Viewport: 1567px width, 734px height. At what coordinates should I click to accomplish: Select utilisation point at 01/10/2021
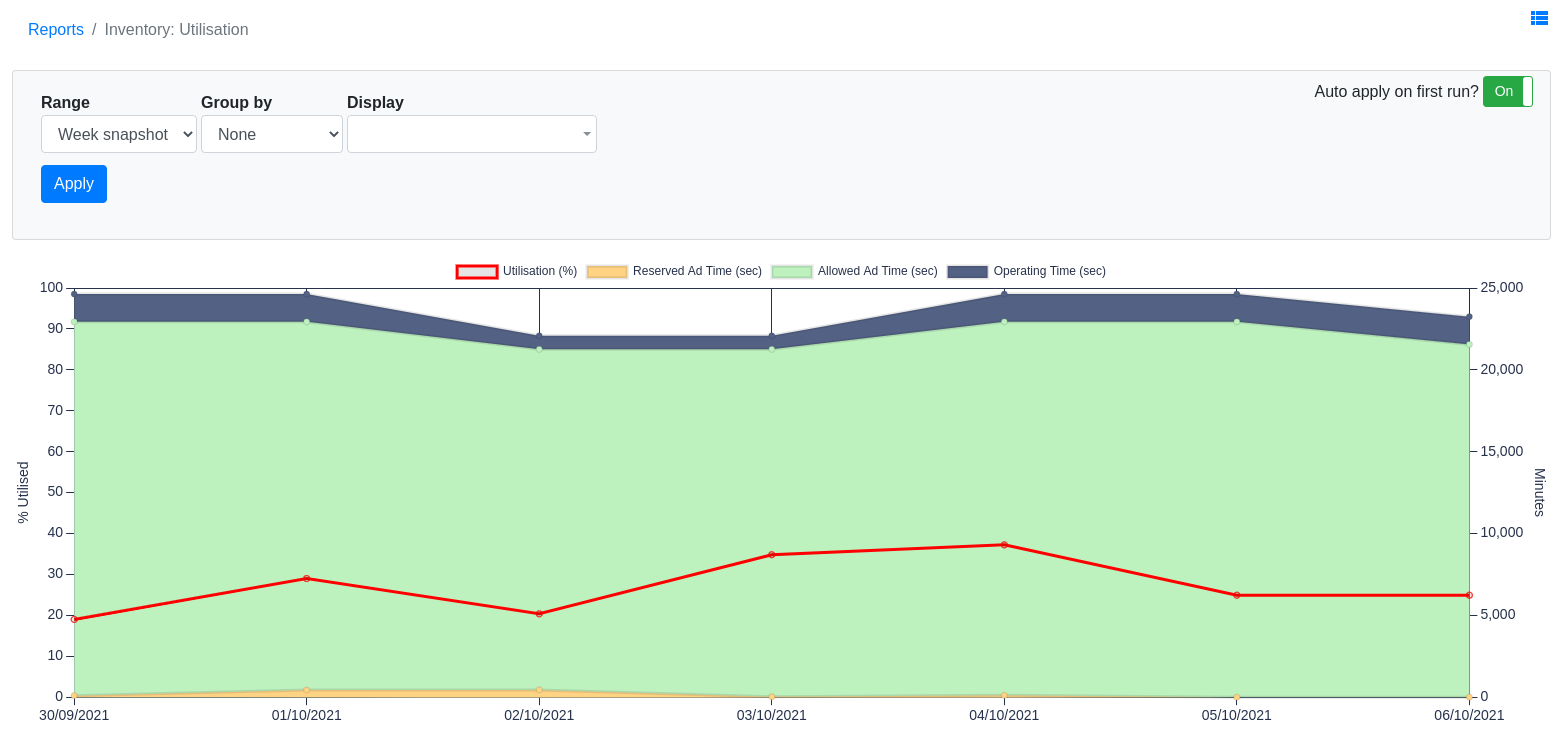coord(306,578)
